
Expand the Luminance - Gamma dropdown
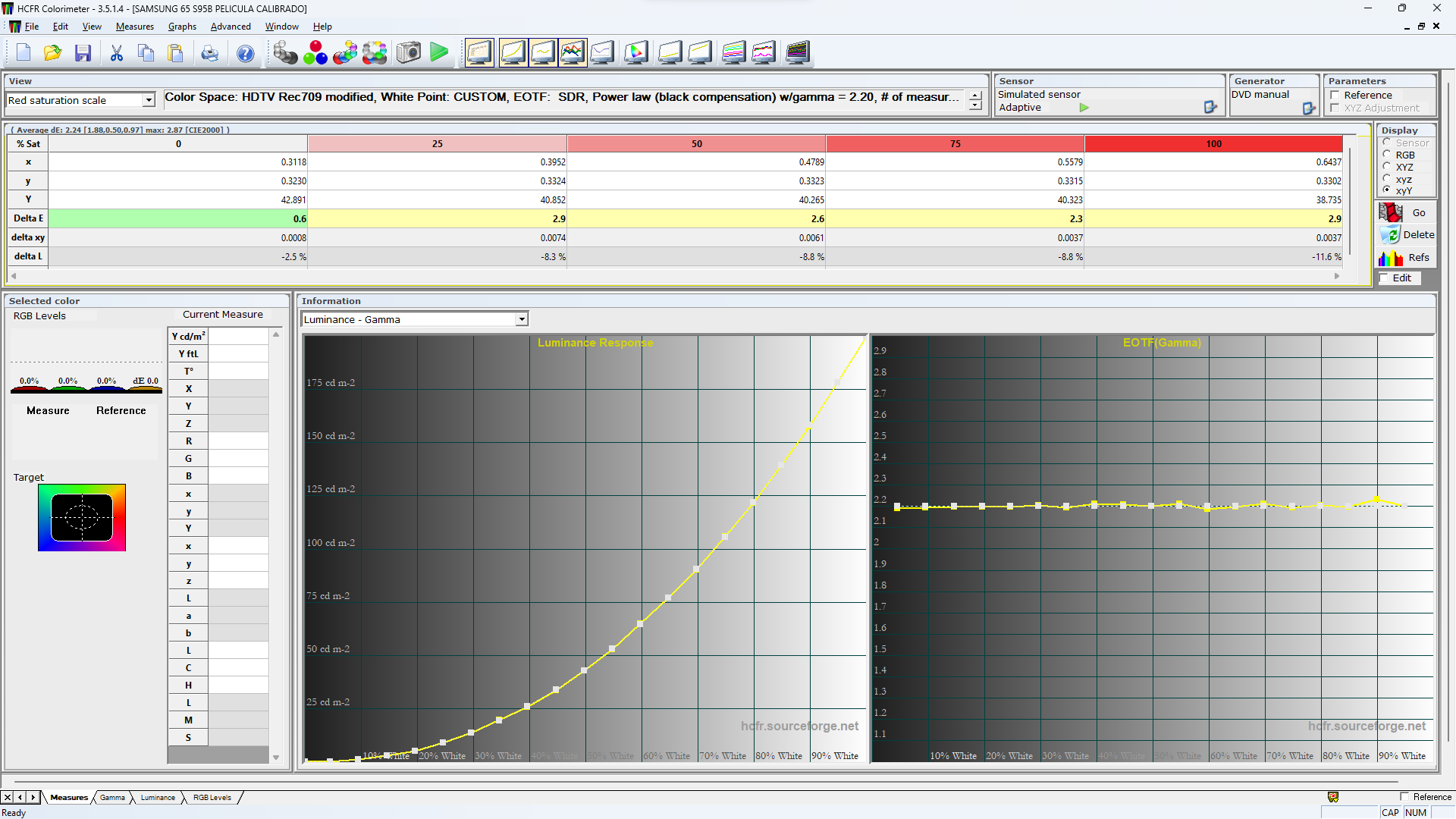click(522, 319)
